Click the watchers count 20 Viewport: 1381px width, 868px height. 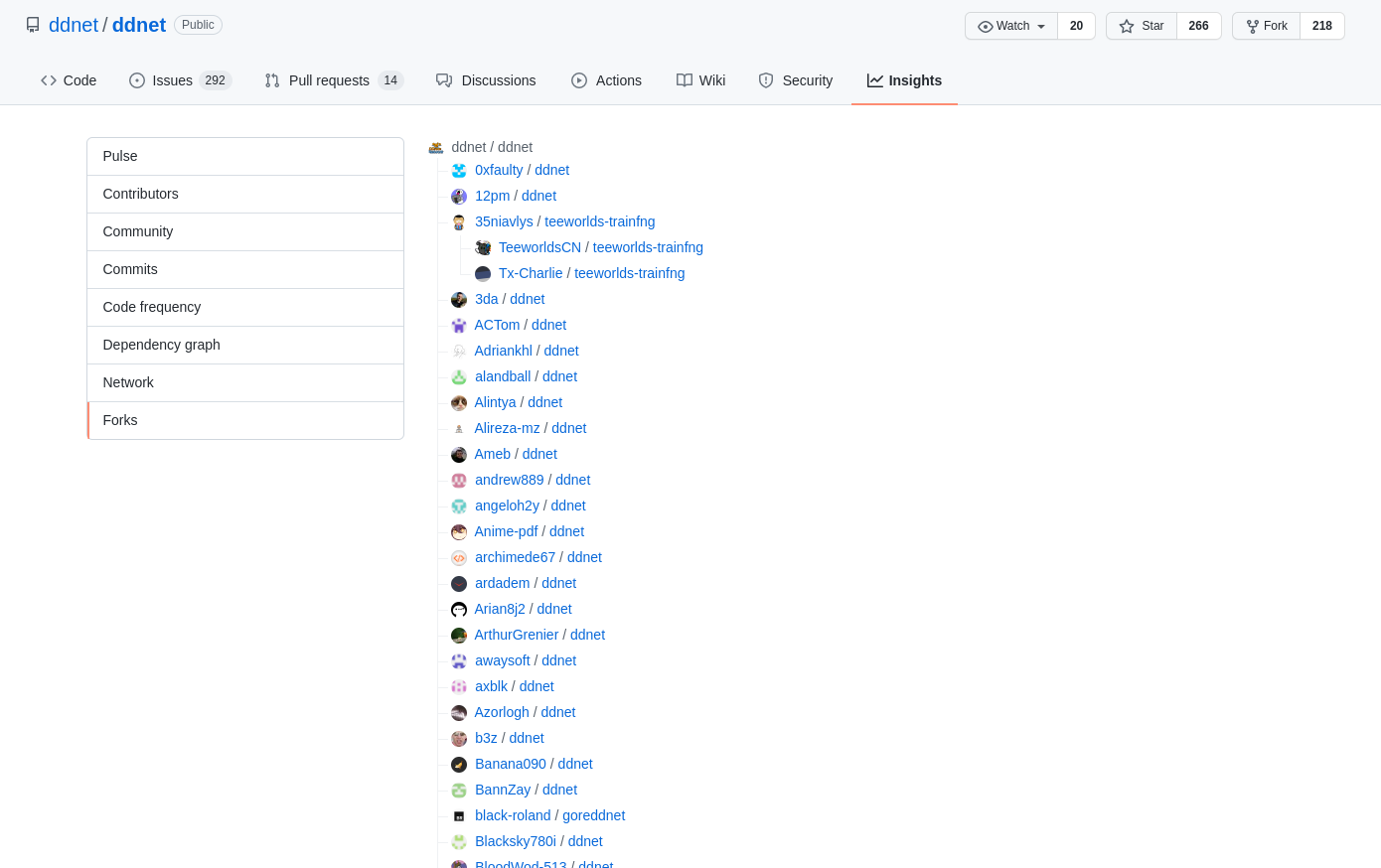coord(1077,26)
